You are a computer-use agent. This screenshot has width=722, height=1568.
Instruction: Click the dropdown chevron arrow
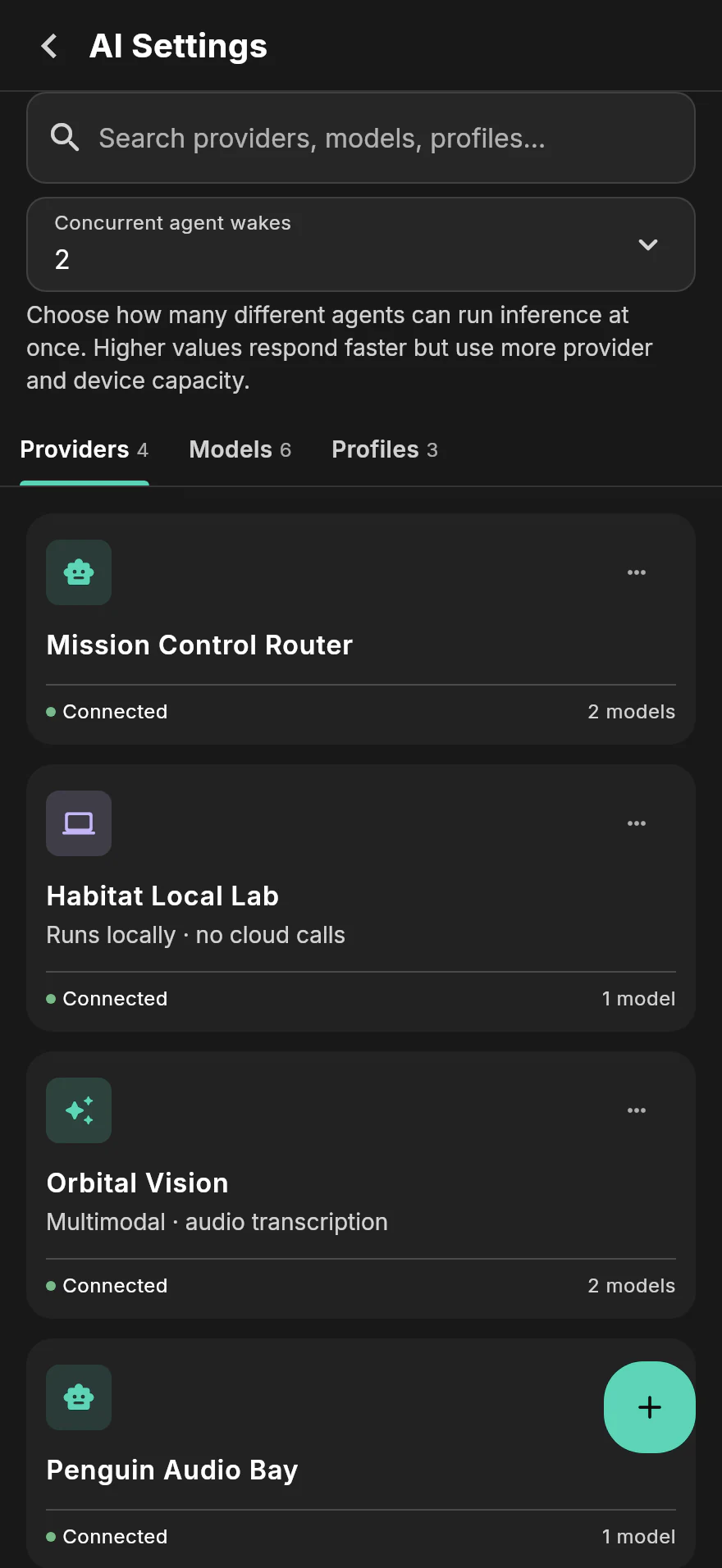click(648, 244)
